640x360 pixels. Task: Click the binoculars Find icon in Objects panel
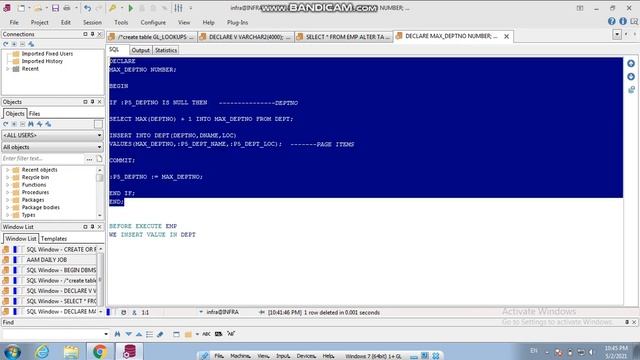[31, 124]
